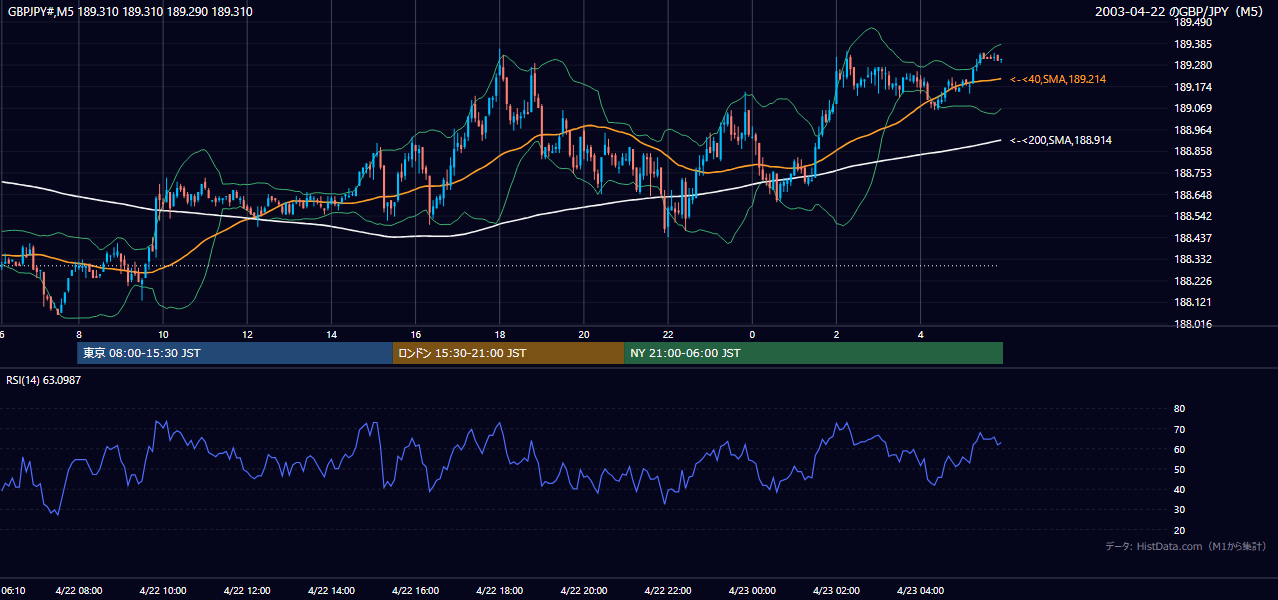1278x600 pixels.
Task: Click the 4/22 16:00 time axis label
Action: click(415, 591)
